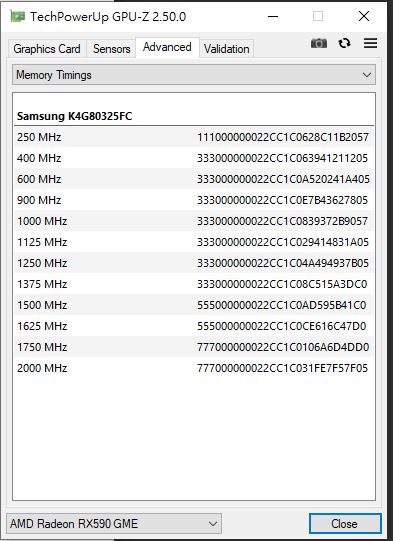Image resolution: width=393 pixels, height=541 pixels.
Task: Select the 1000 MHz row label
Action: pos(42,221)
